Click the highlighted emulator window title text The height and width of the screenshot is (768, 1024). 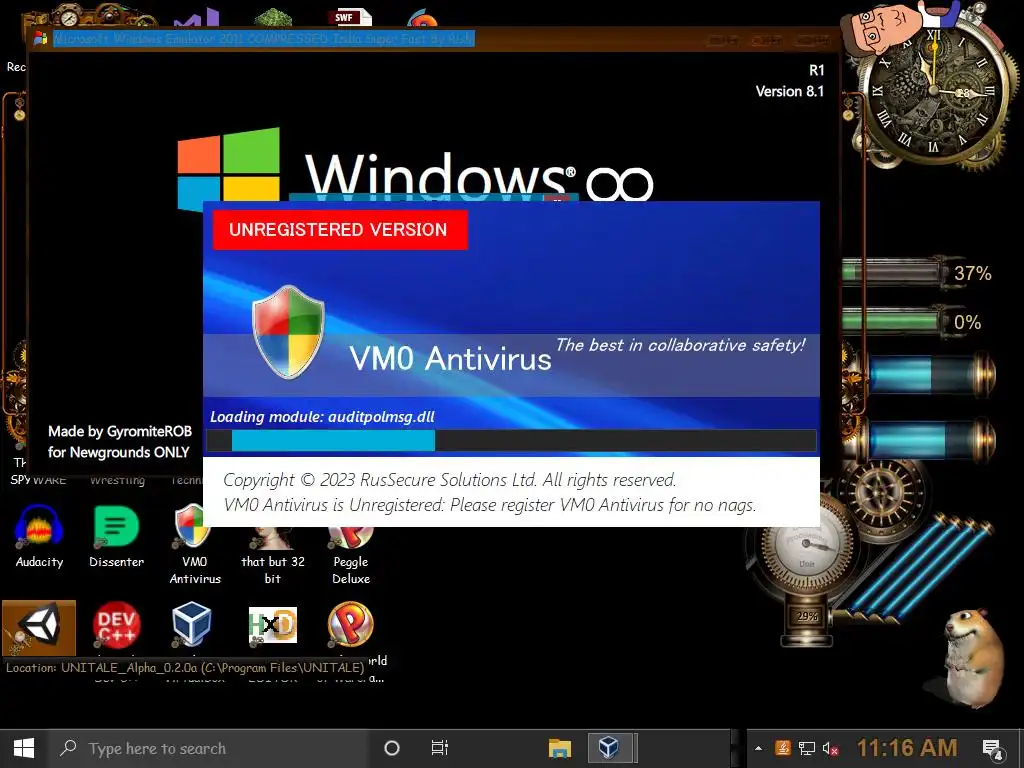[x=264, y=39]
